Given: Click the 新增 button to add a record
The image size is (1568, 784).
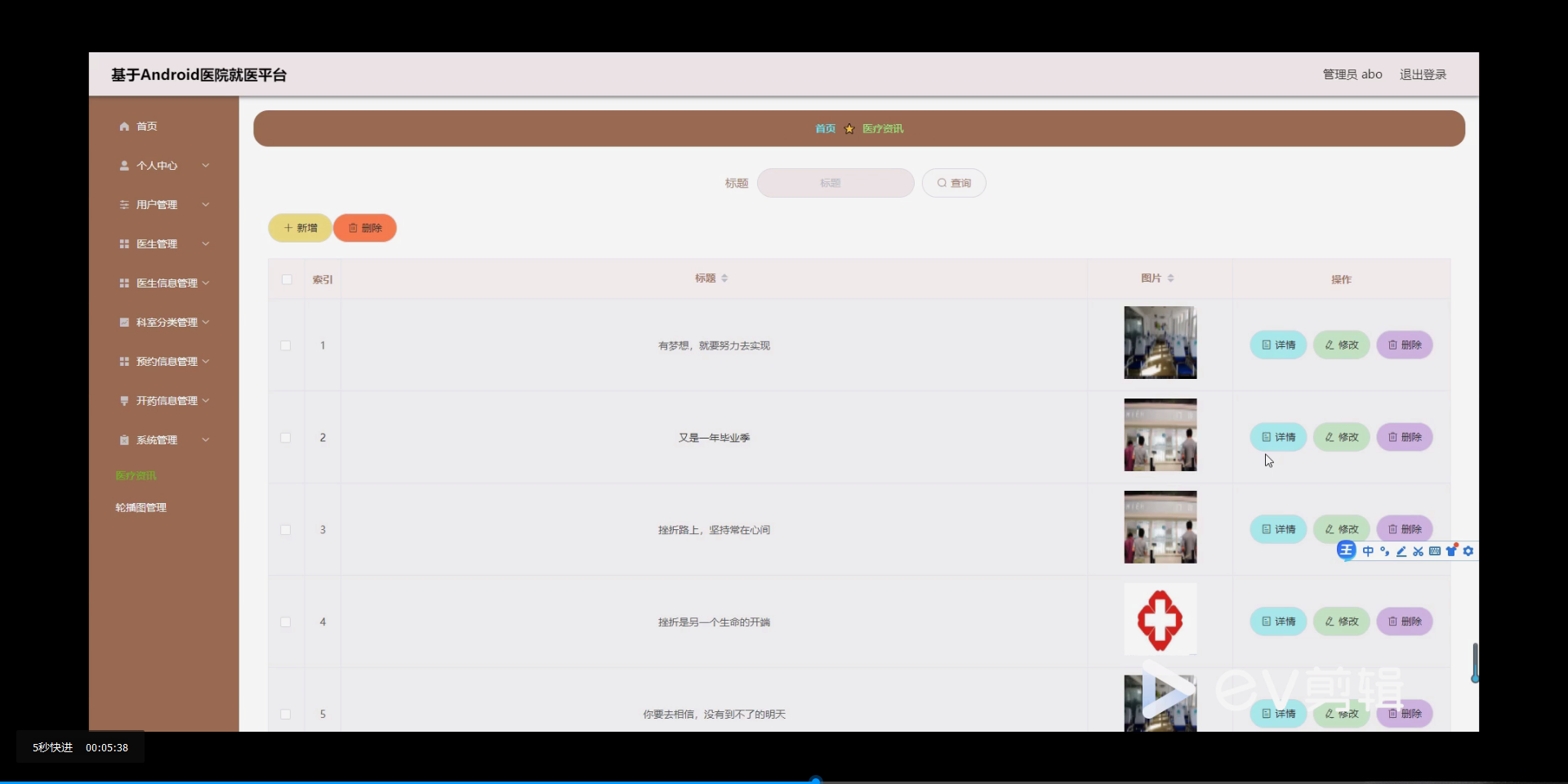Looking at the screenshot, I should coord(299,228).
